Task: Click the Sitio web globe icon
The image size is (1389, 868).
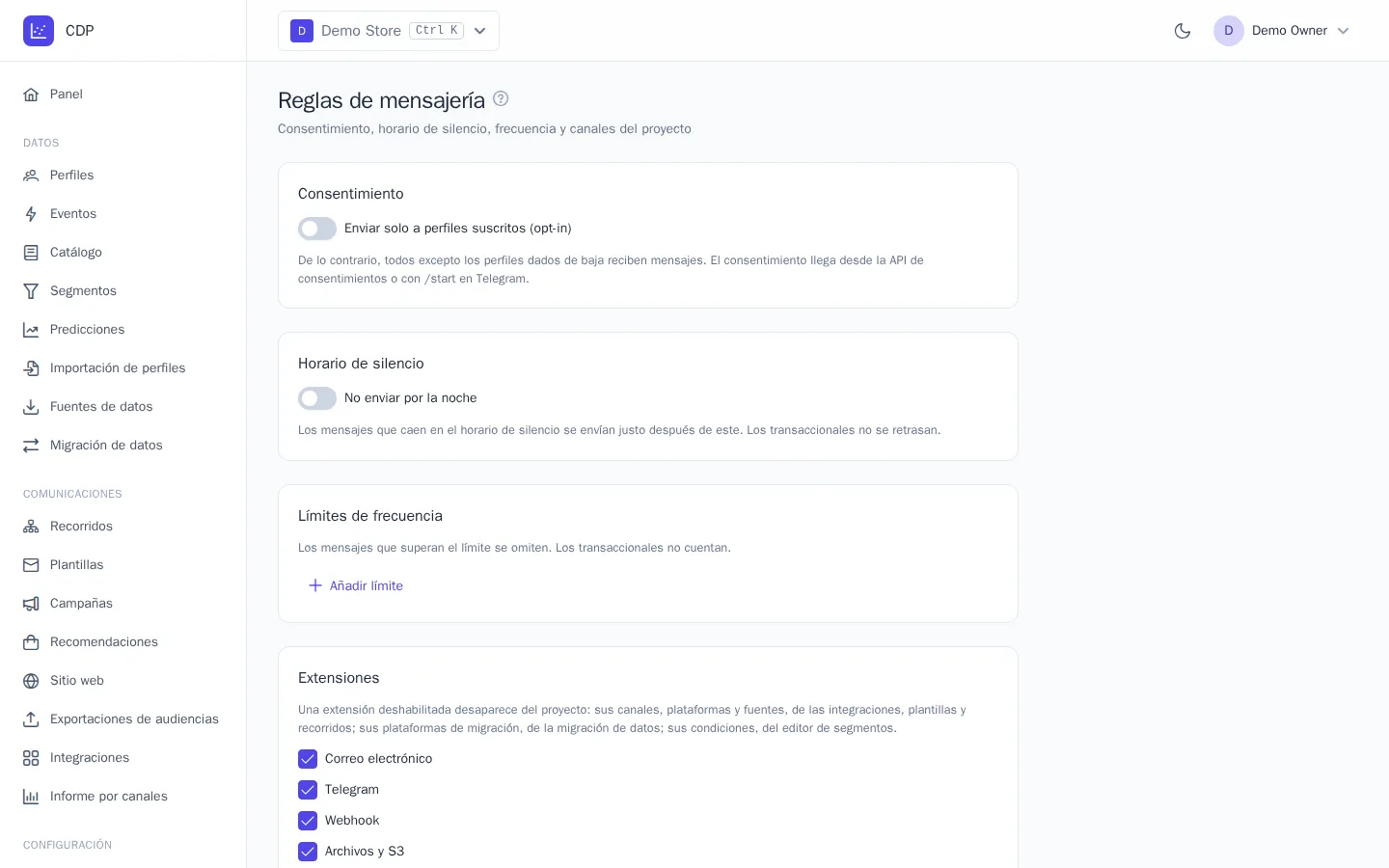Action: point(31,681)
